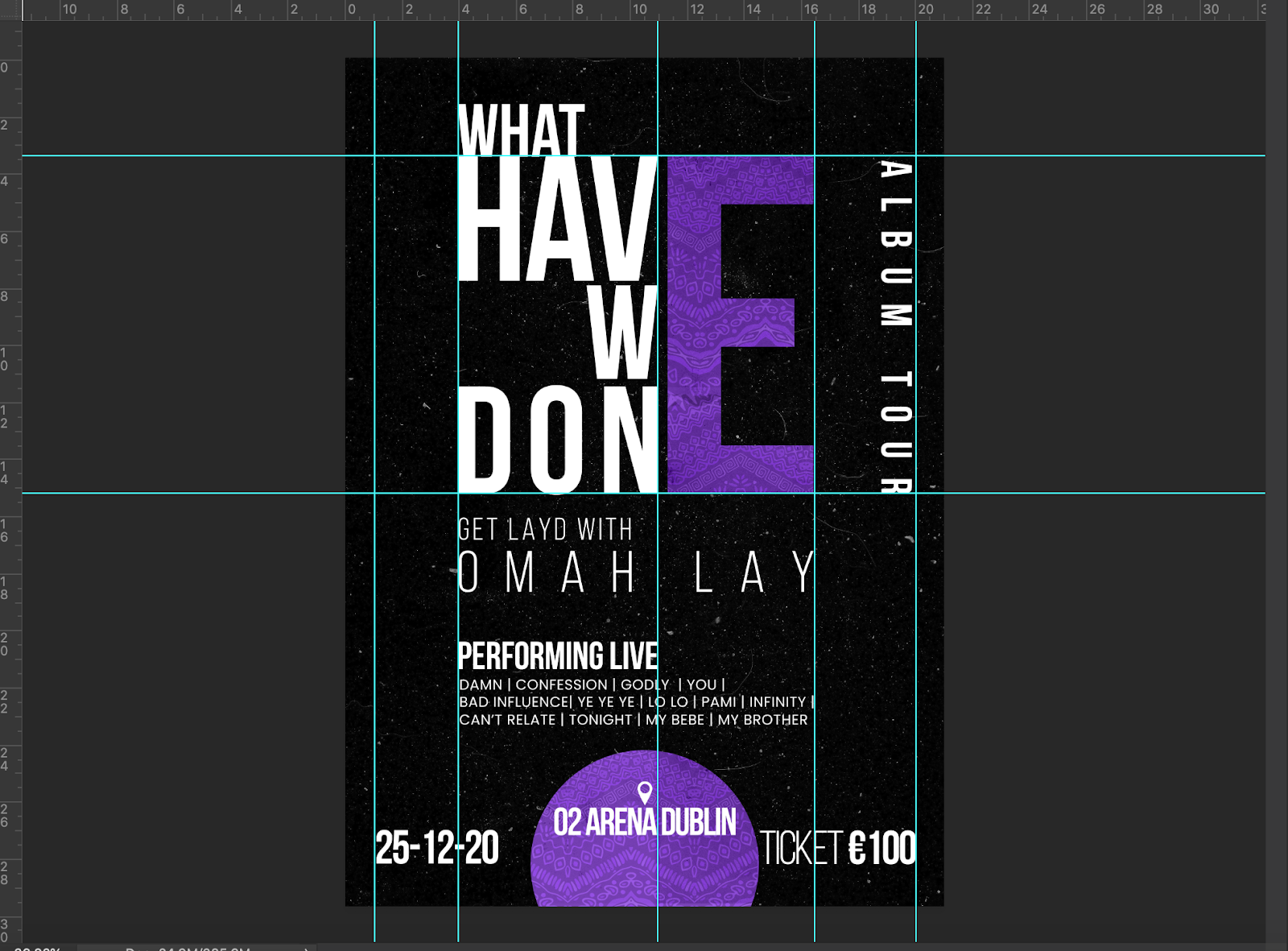This screenshot has height=951, width=1288.
Task: Select the "PERFORMING LIVE" heading
Action: coord(558,656)
